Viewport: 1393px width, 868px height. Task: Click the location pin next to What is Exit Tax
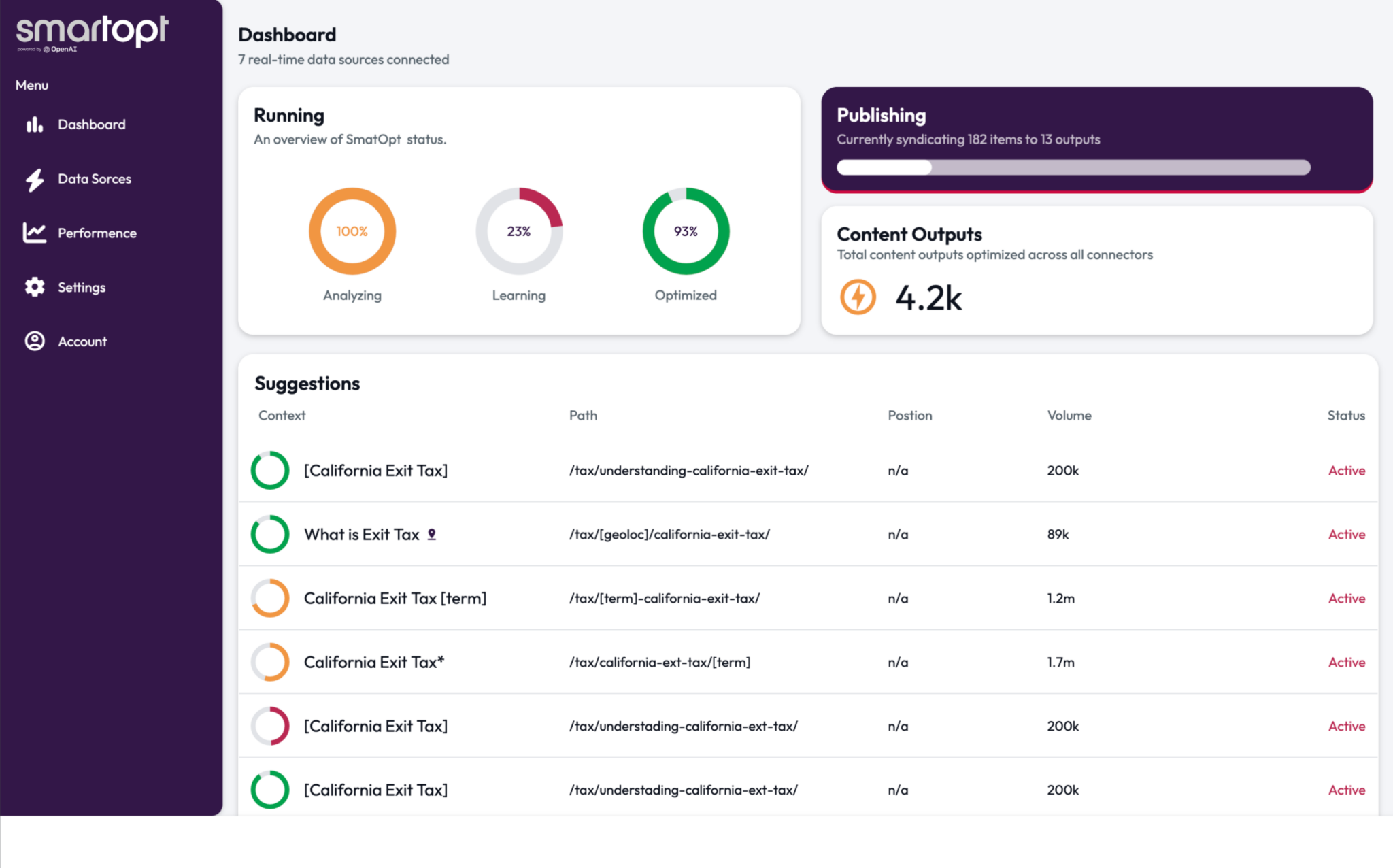(431, 535)
